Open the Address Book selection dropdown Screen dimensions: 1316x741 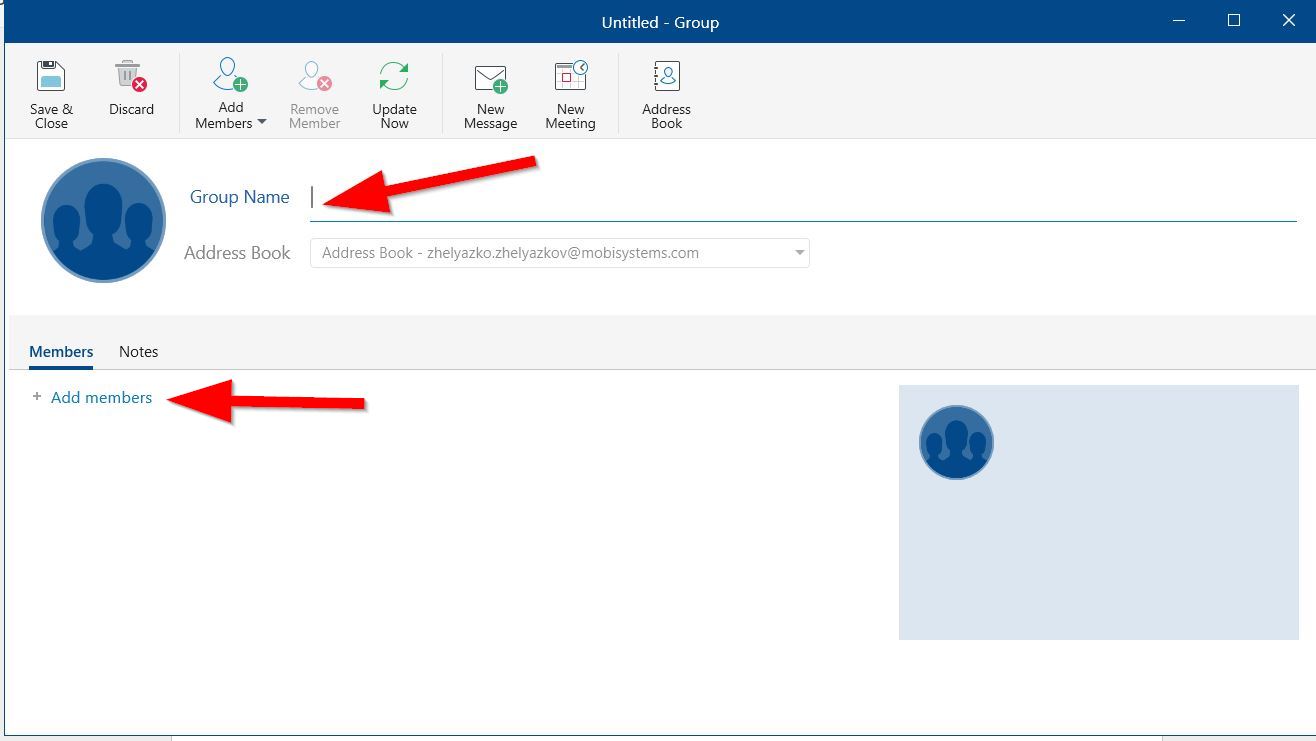click(x=560, y=253)
